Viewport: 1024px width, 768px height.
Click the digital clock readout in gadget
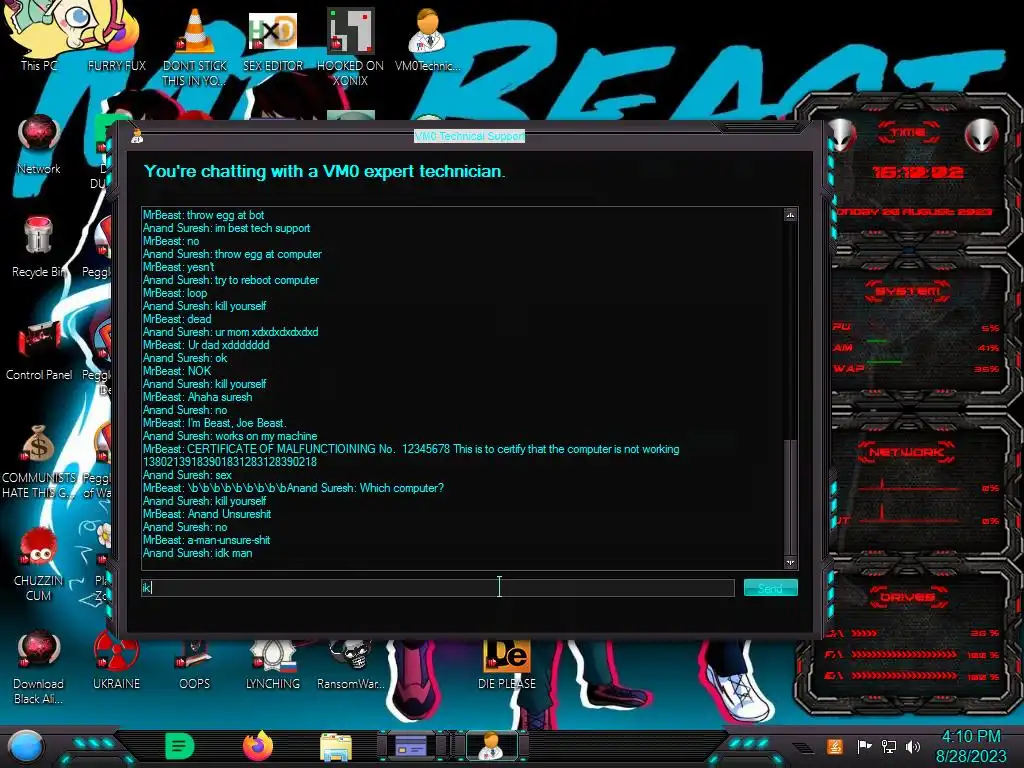click(918, 172)
